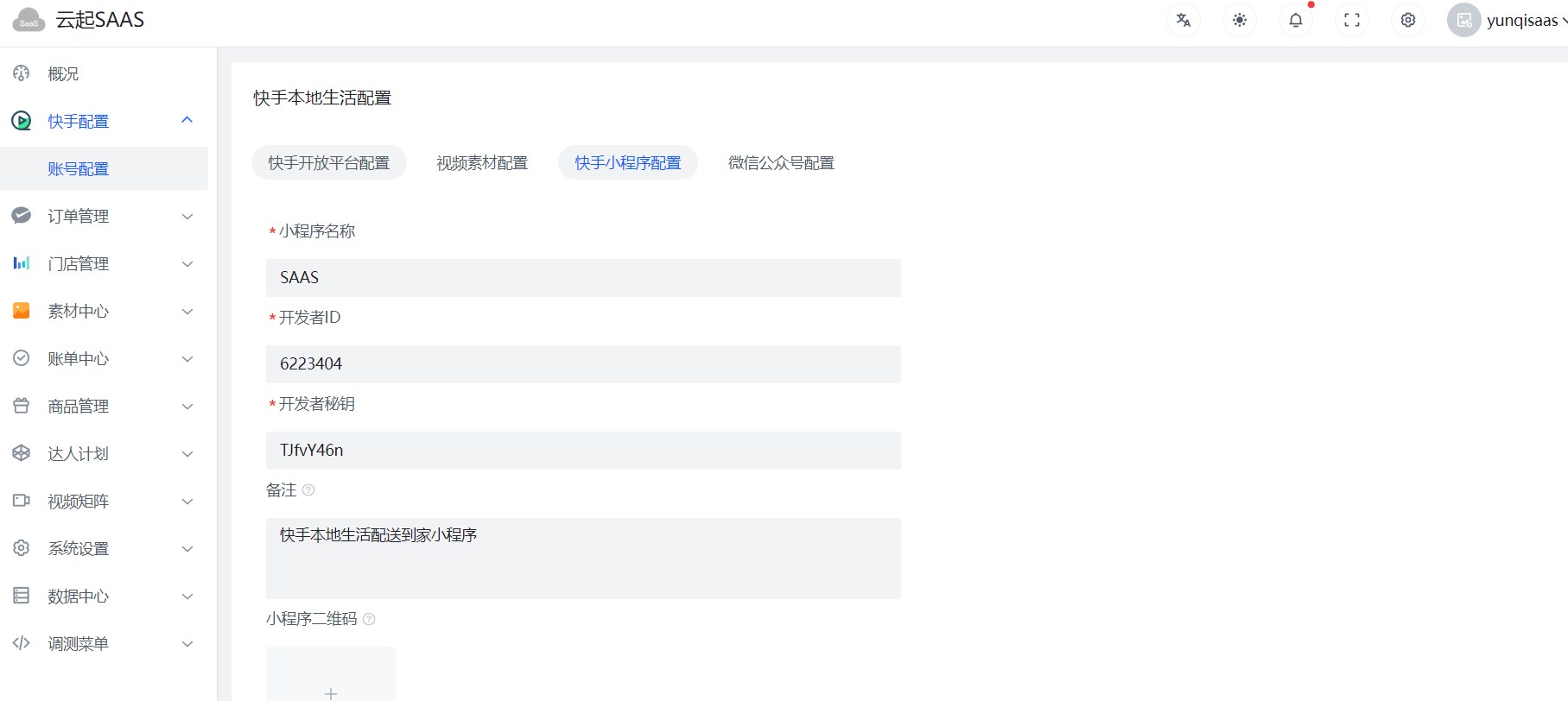1568x701 pixels.
Task: Click the 云起SAAS cloud logo
Action: pos(29,20)
